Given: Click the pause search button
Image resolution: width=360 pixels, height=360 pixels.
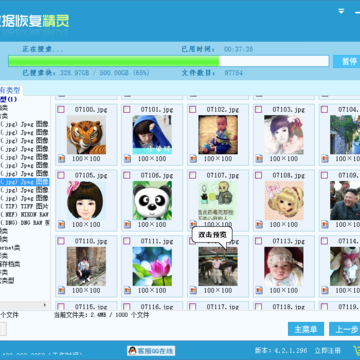Looking at the screenshot, I should coord(347,62).
